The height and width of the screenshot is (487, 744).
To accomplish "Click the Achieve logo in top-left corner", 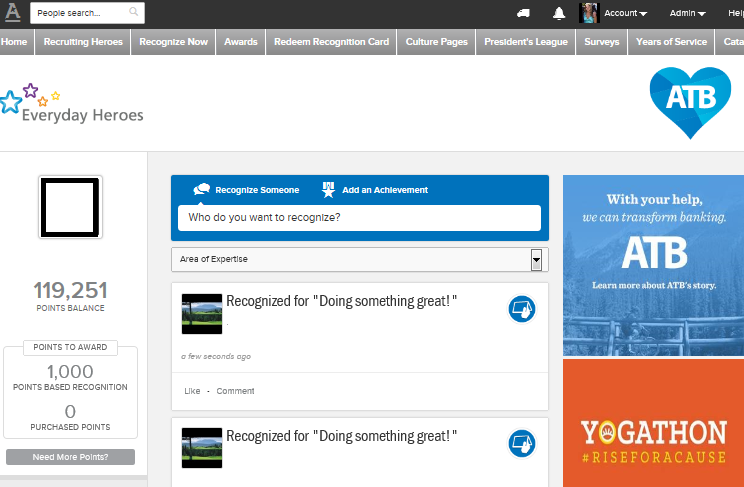I will pyautogui.click(x=12, y=12).
